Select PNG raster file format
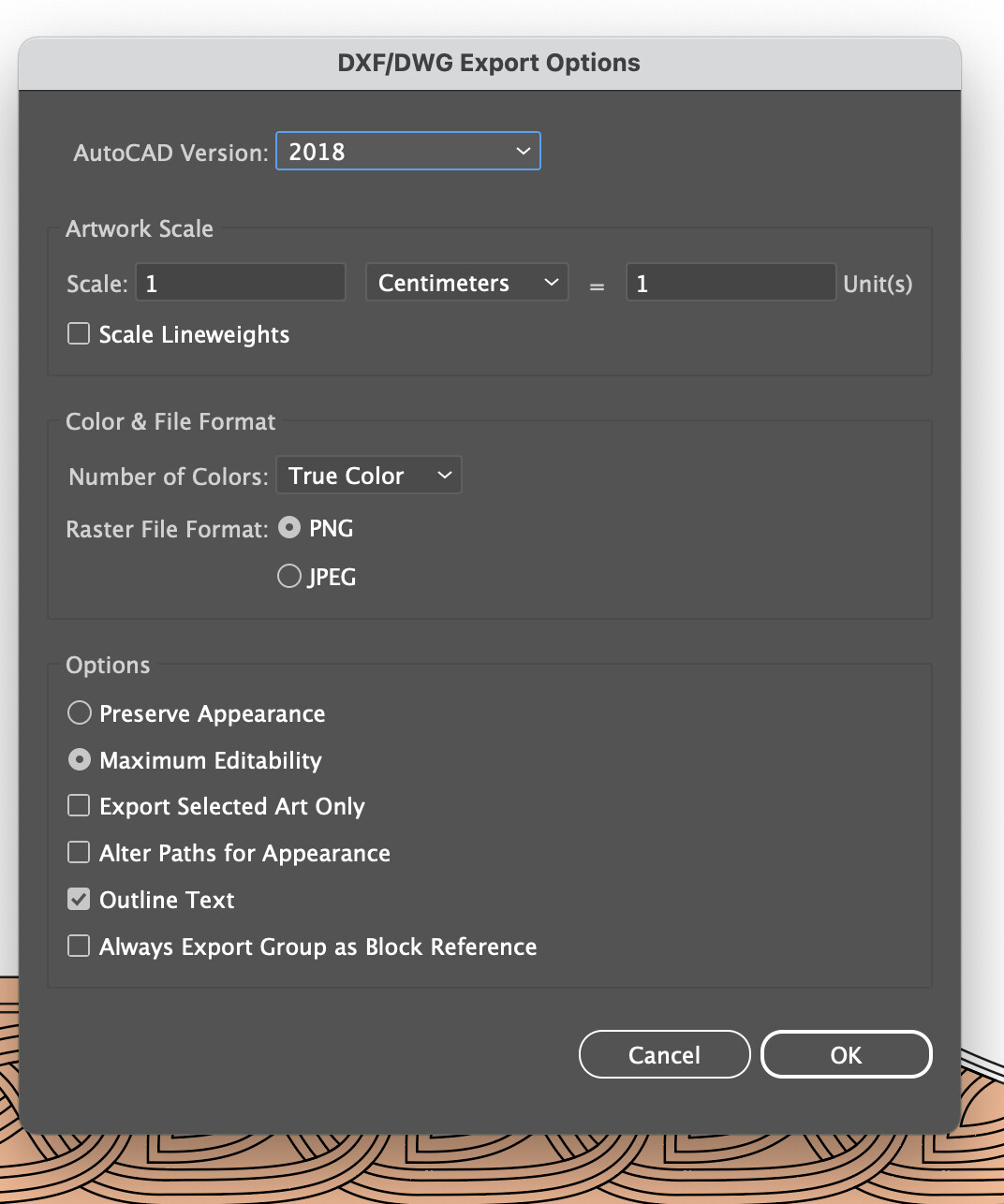Viewport: 1004px width, 1204px height. [x=289, y=528]
